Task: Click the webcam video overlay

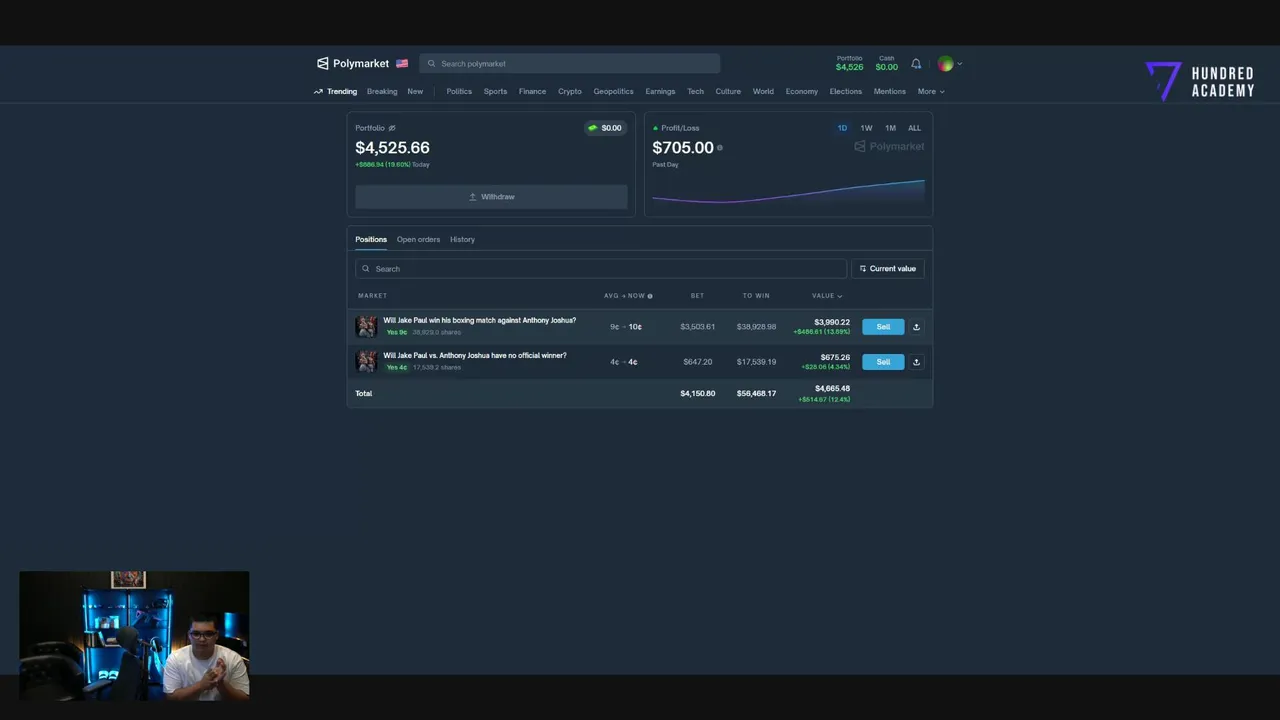Action: click(134, 635)
